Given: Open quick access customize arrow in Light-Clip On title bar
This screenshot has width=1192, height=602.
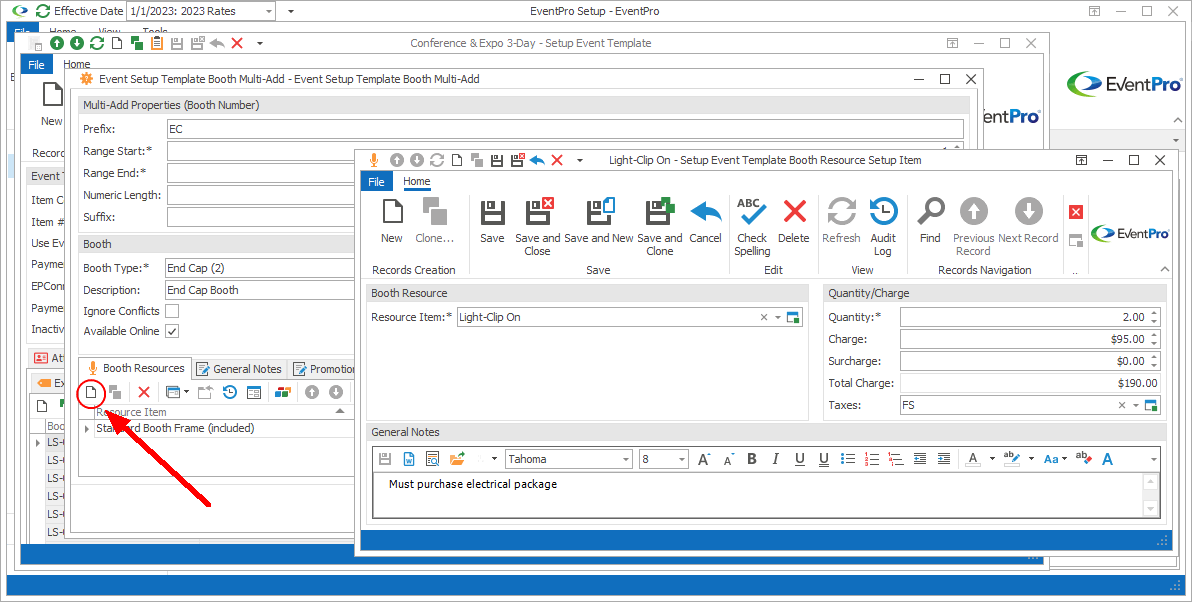Looking at the screenshot, I should pos(580,160).
